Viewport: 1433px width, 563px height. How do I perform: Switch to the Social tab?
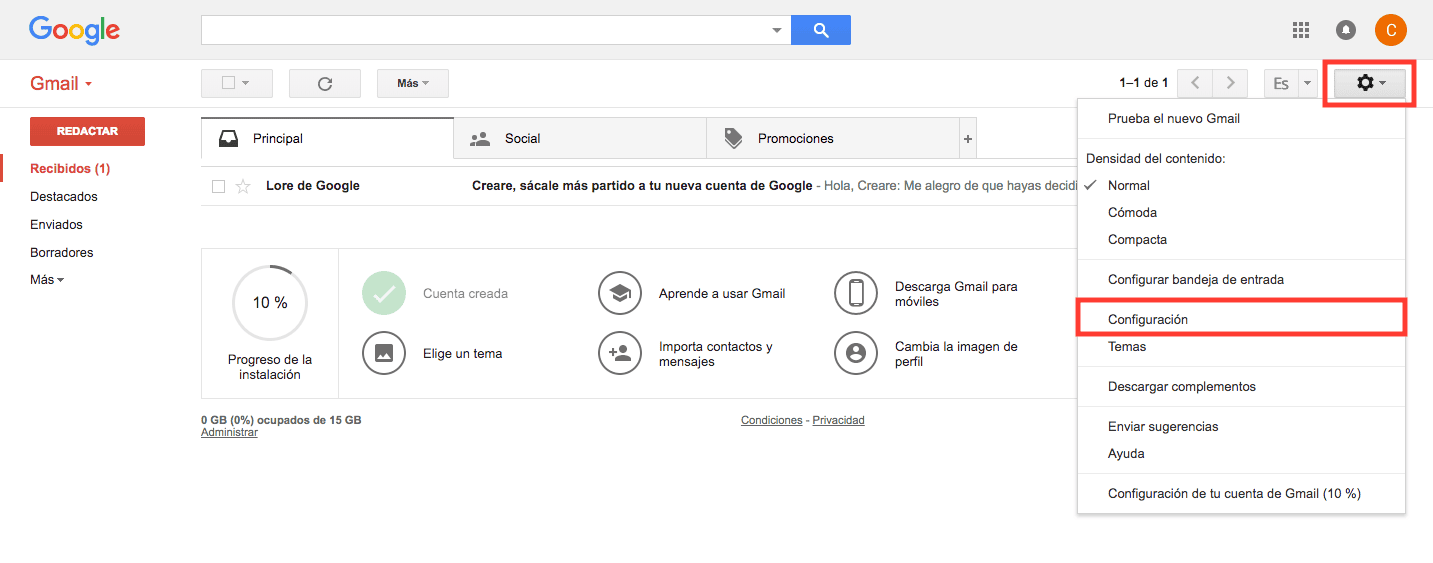pyautogui.click(x=522, y=139)
